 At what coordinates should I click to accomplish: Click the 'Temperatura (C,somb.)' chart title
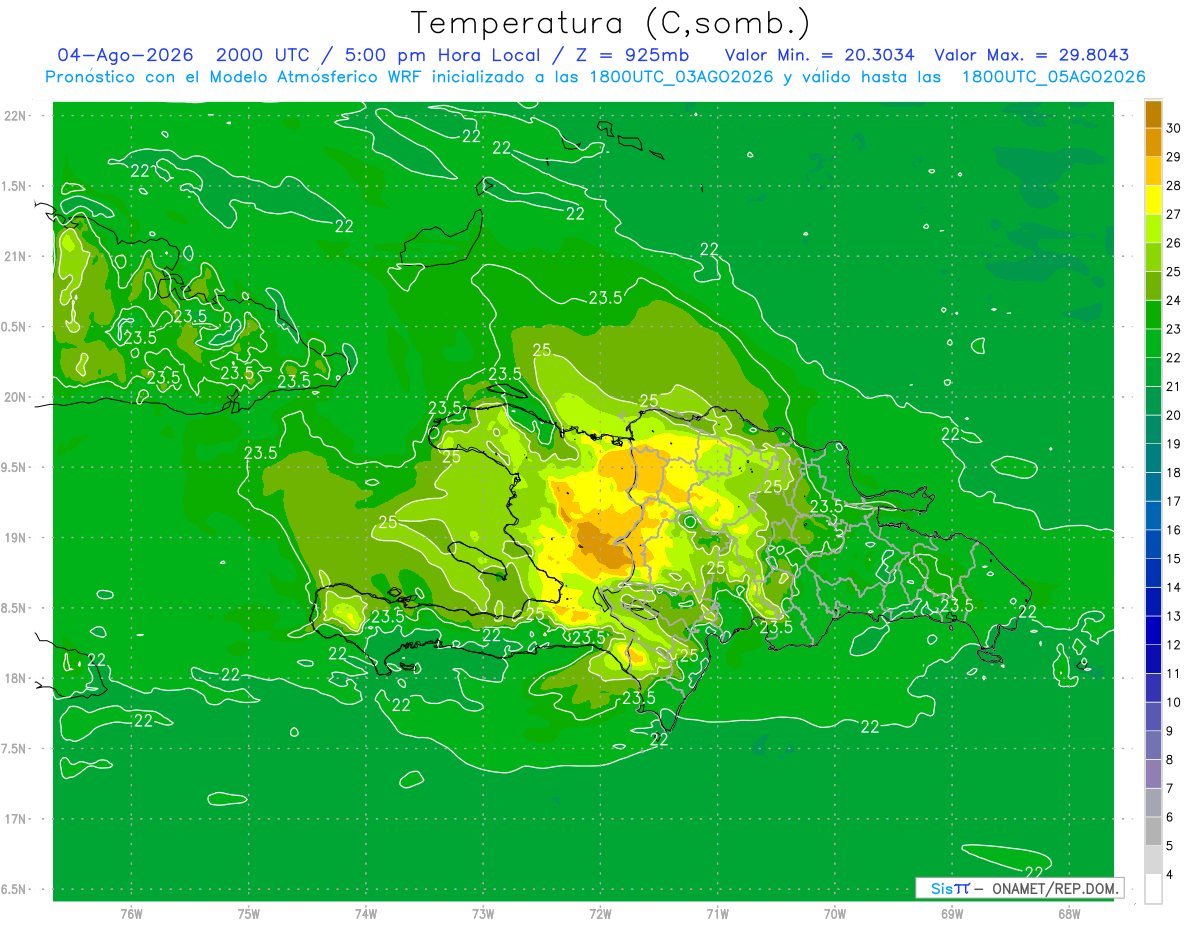pos(610,22)
